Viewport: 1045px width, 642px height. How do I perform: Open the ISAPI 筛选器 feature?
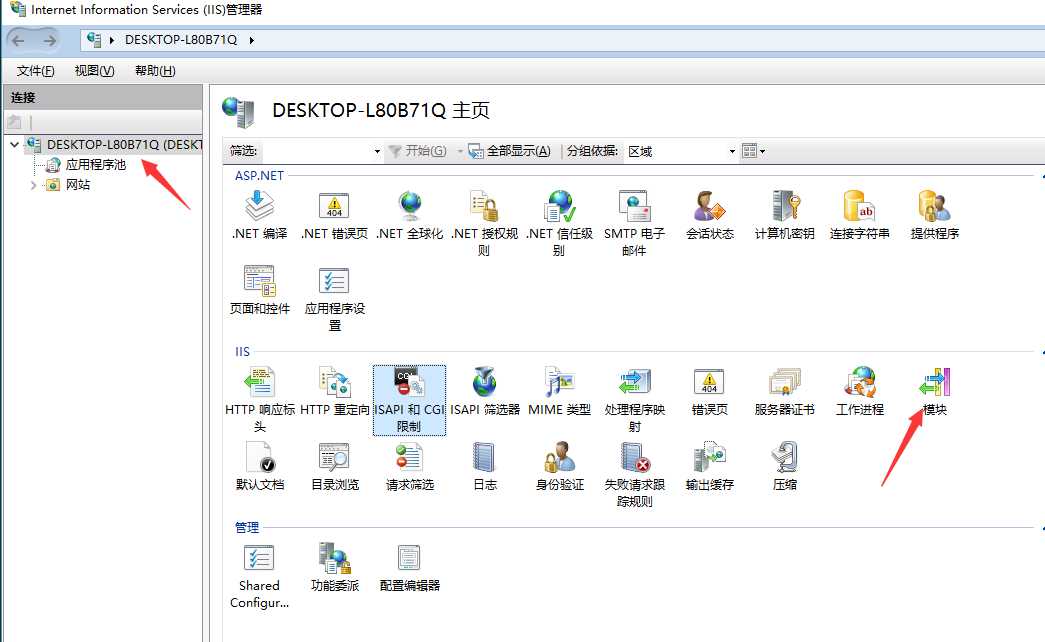point(485,392)
